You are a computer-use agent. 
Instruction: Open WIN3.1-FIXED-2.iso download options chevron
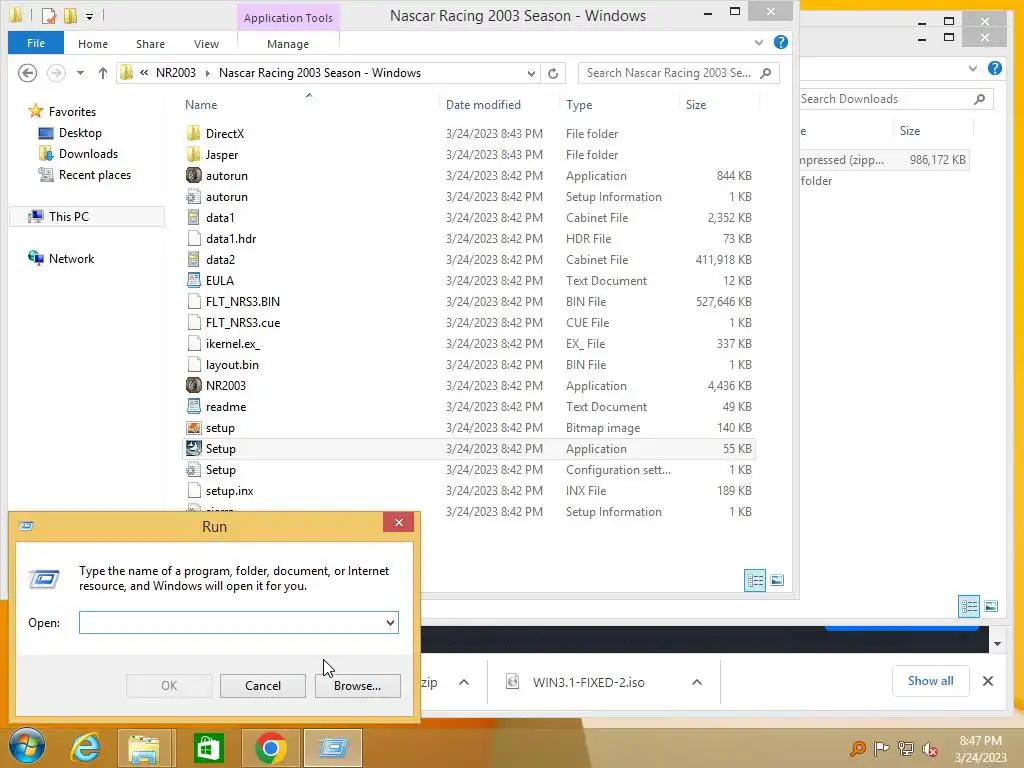[x=697, y=682]
